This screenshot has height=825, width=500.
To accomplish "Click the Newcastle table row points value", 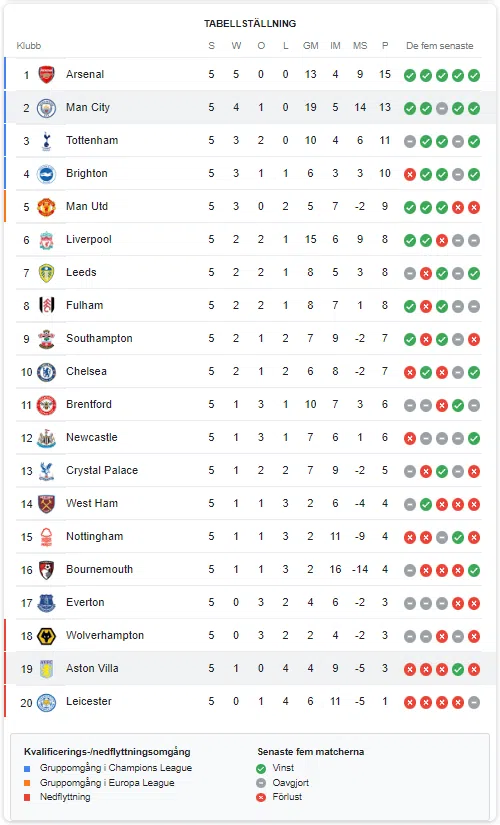I will pos(385,437).
